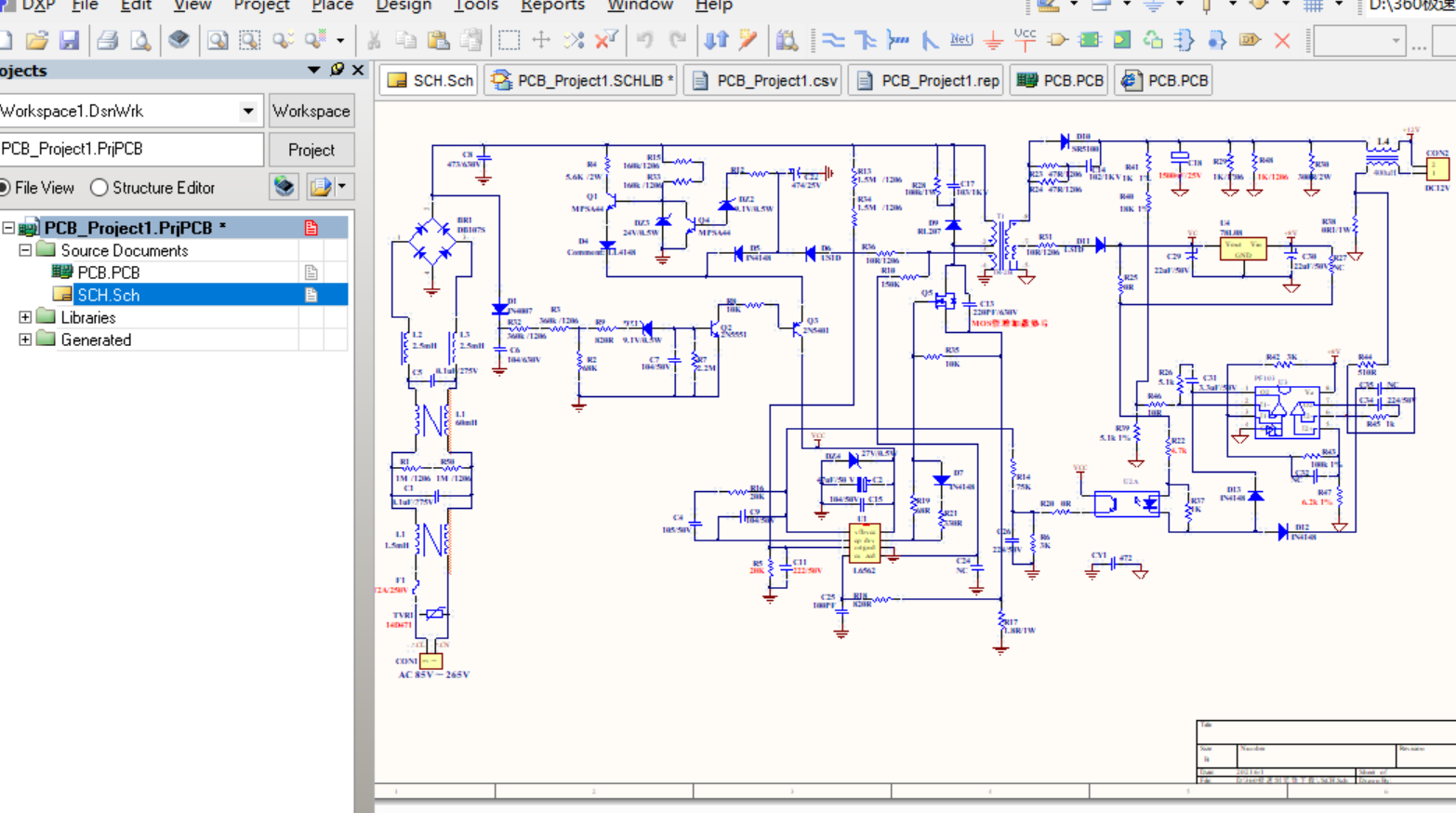Select the Place Bus Entry tool
Viewport: 1456px width, 813px height.
[x=930, y=40]
